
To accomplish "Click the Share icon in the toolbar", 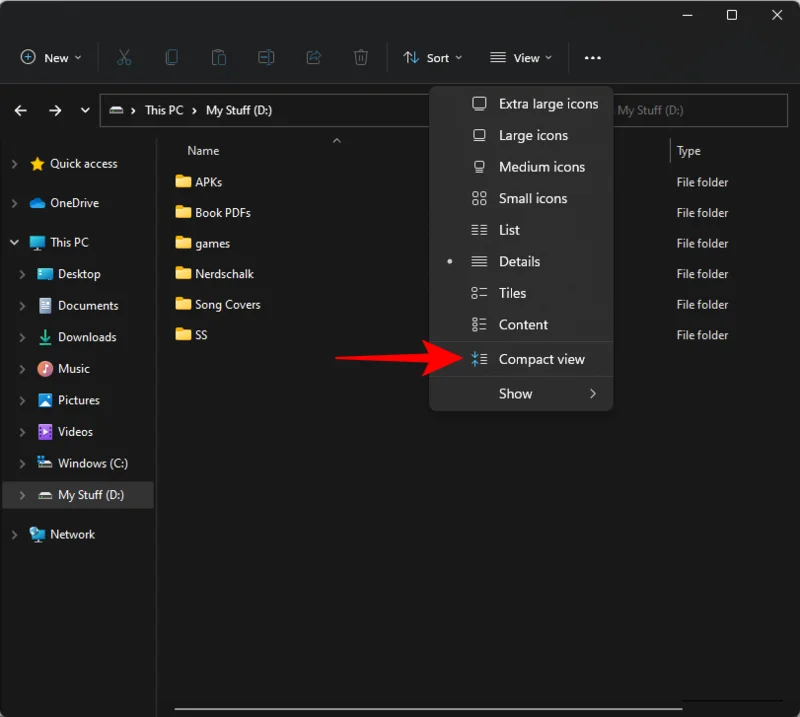I will pyautogui.click(x=314, y=57).
